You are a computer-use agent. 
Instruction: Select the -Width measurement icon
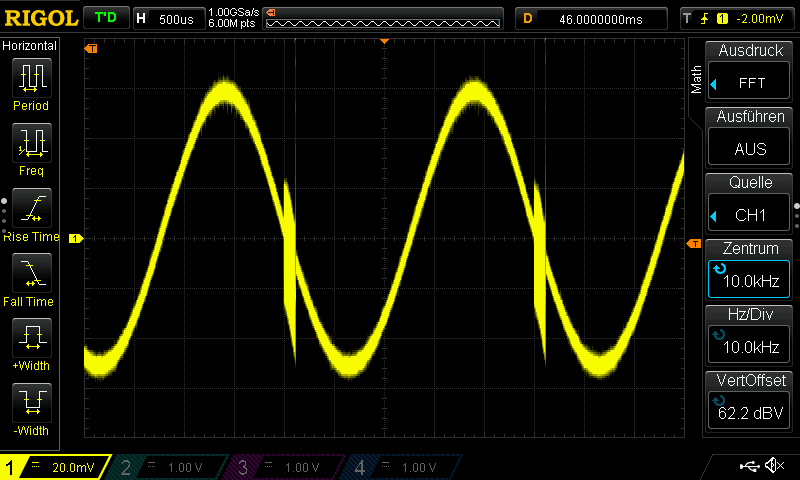tap(31, 403)
